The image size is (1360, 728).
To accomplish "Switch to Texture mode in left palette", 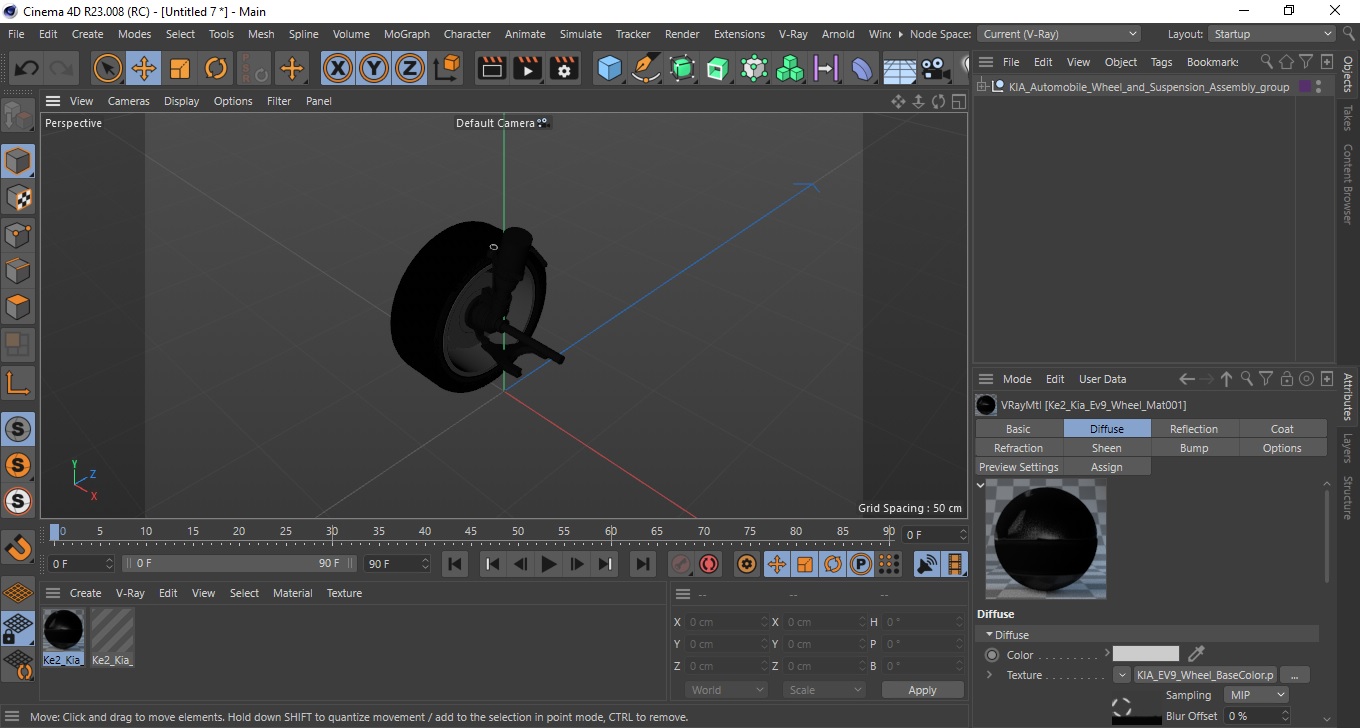I will tap(18, 198).
